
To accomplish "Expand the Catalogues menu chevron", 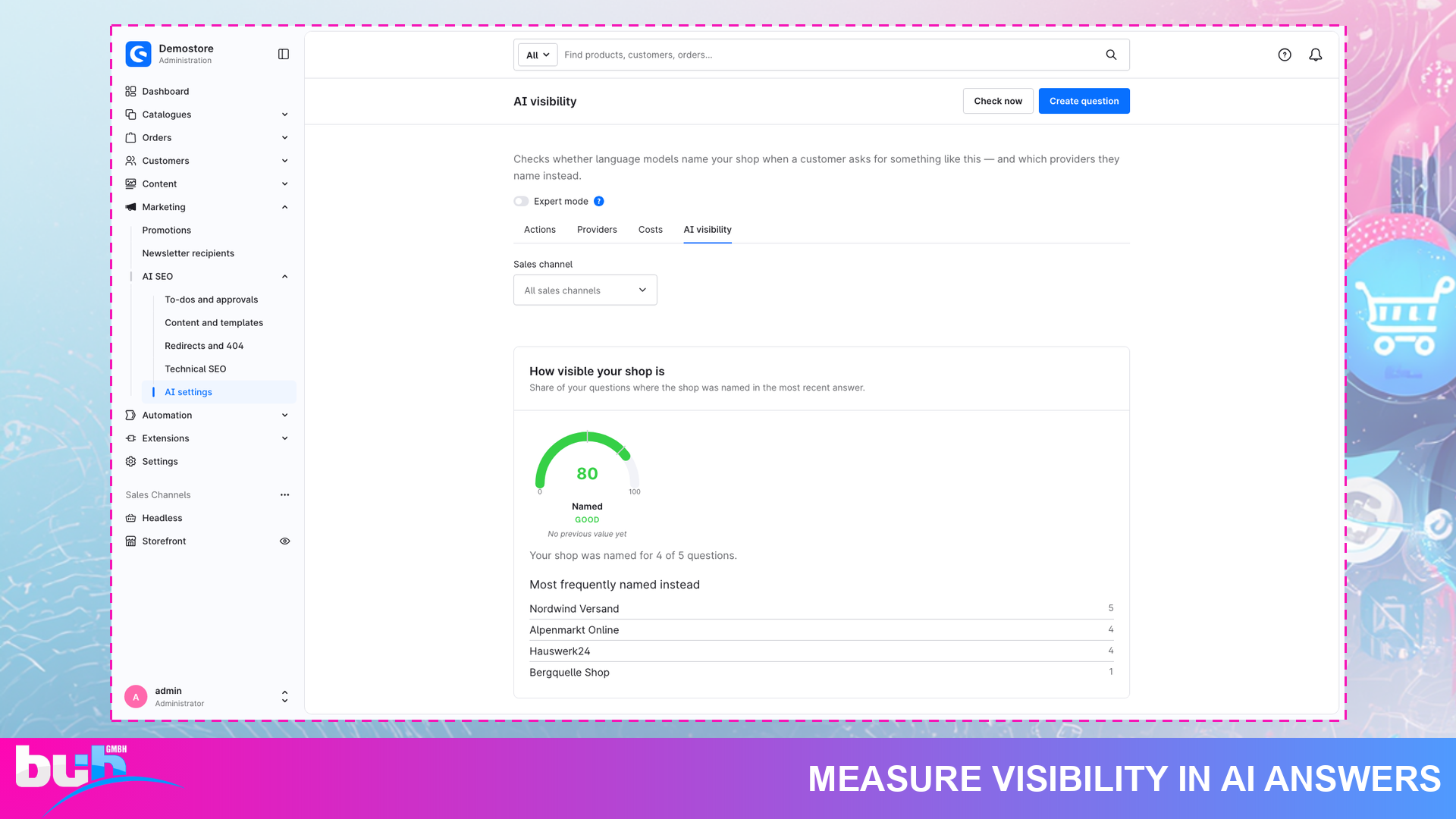I will click(285, 115).
